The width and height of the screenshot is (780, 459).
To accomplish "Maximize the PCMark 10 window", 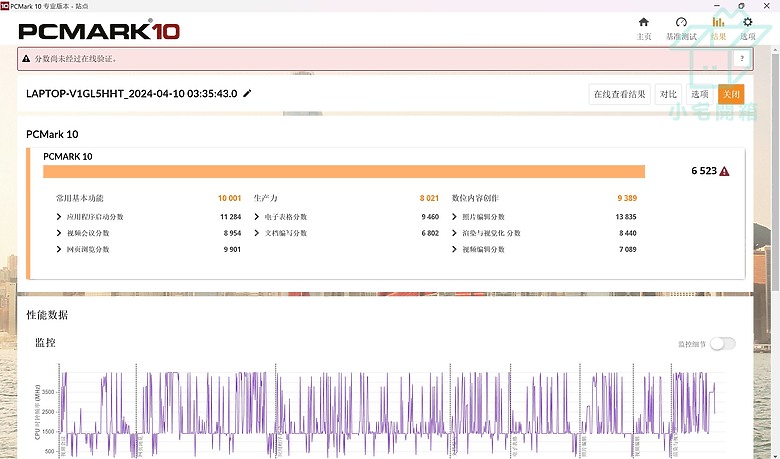I will tap(741, 5).
